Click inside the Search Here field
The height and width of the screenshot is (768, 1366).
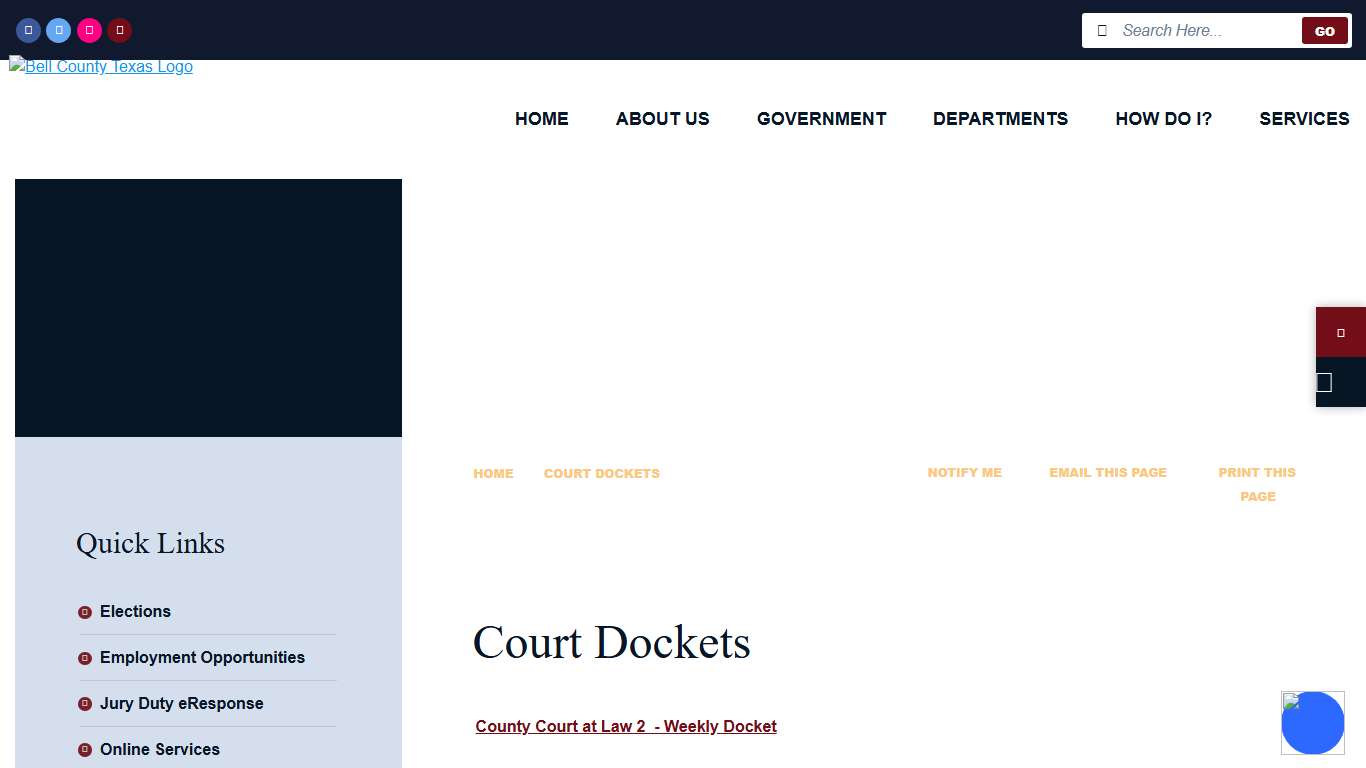pos(1205,31)
